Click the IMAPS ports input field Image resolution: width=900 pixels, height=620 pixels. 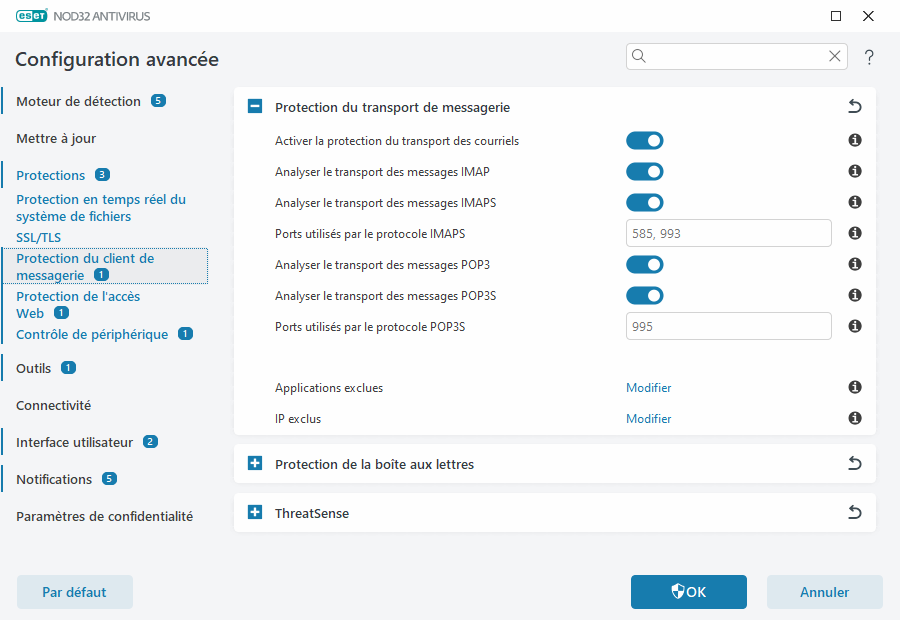[728, 233]
